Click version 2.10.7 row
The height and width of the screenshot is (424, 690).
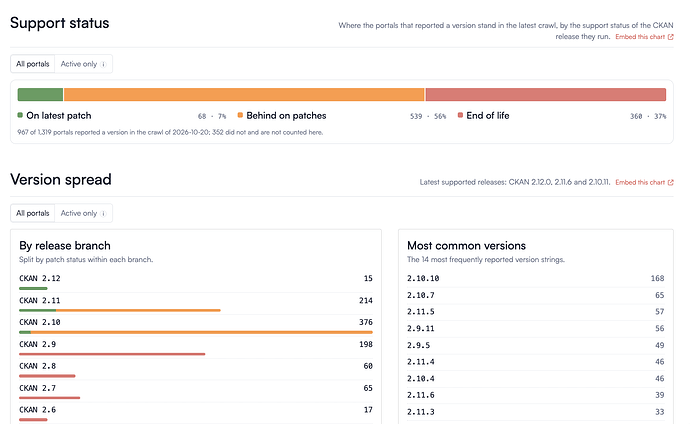coord(536,295)
